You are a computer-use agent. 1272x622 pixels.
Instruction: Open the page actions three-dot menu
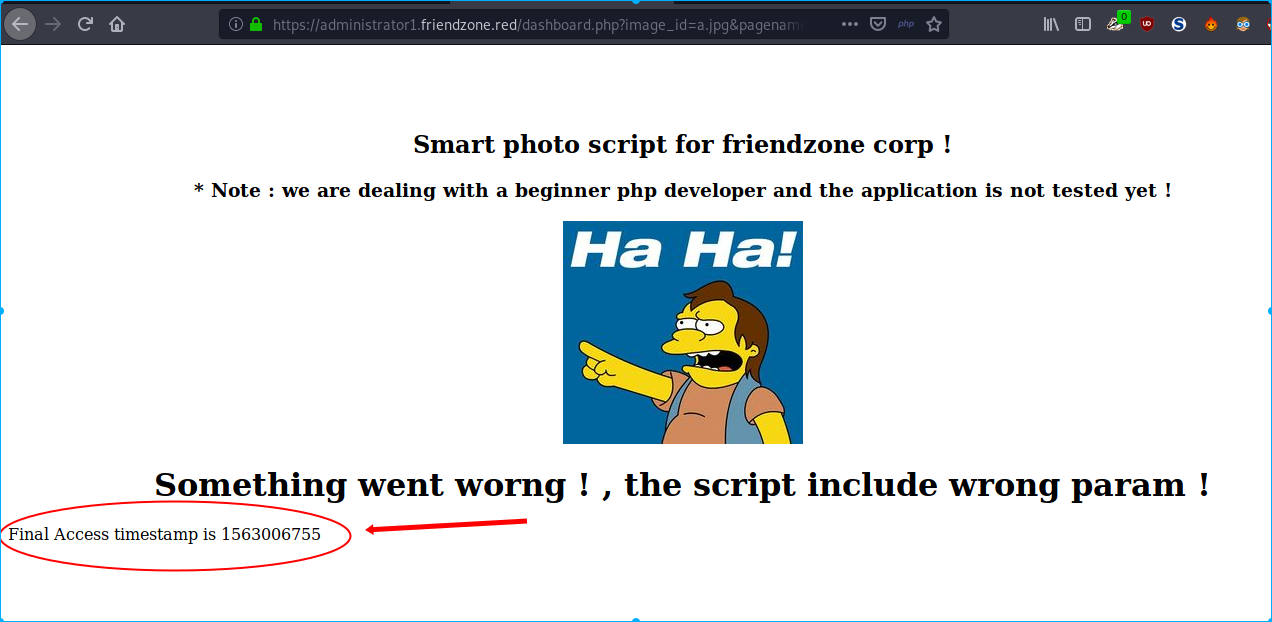click(850, 24)
